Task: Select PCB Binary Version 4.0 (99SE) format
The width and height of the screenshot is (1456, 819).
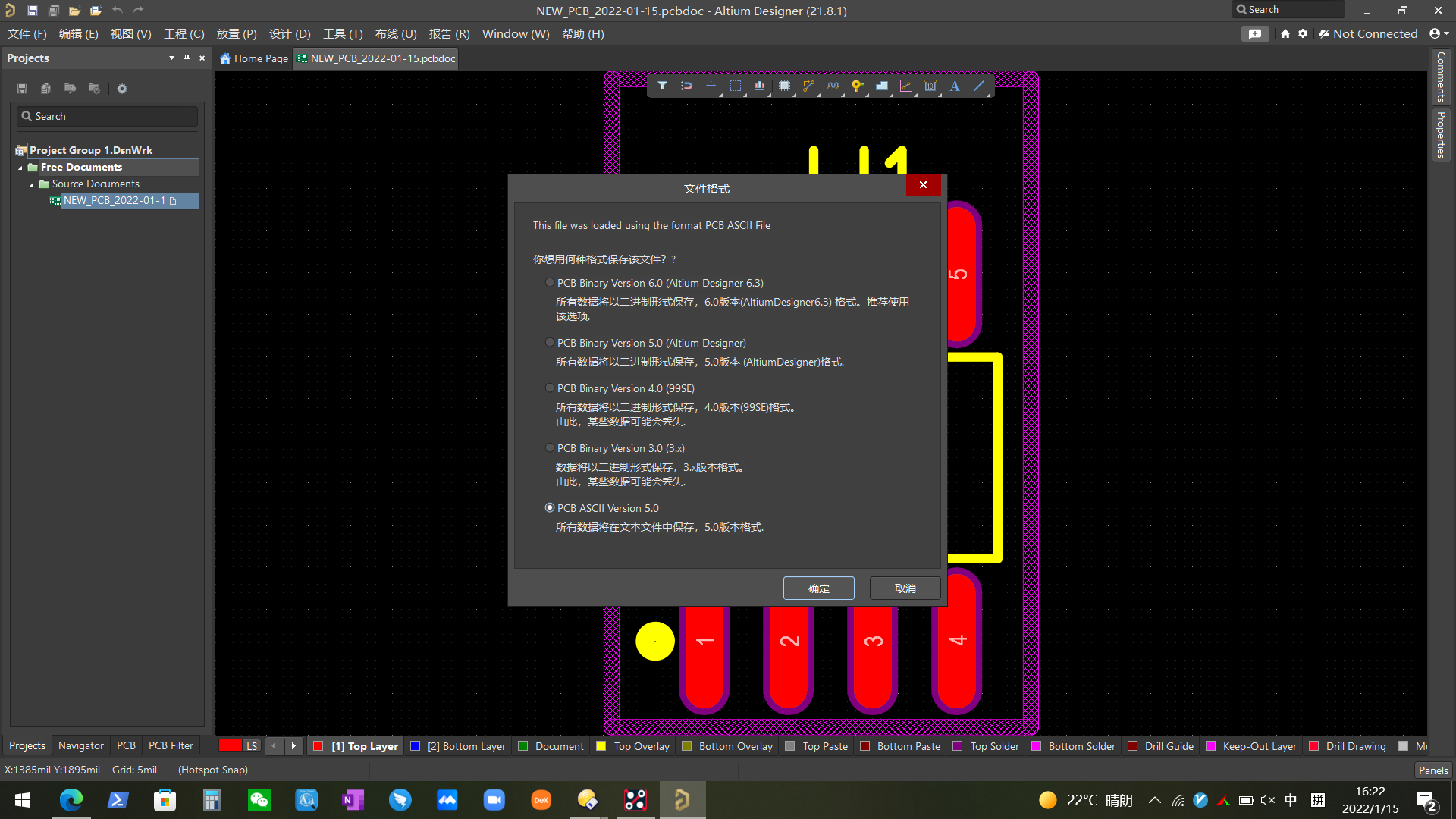Action: (x=549, y=388)
